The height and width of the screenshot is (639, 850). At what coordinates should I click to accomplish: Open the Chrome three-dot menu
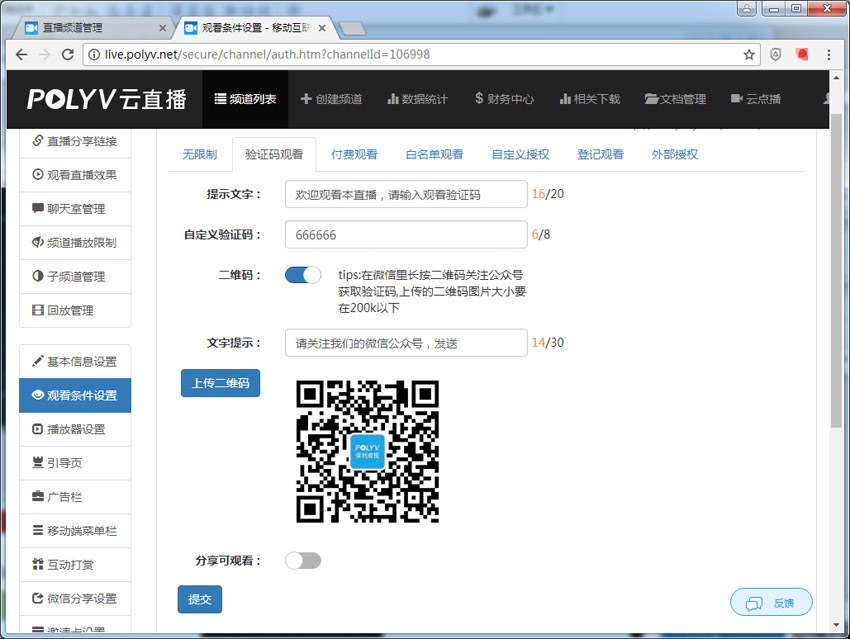coord(829,54)
